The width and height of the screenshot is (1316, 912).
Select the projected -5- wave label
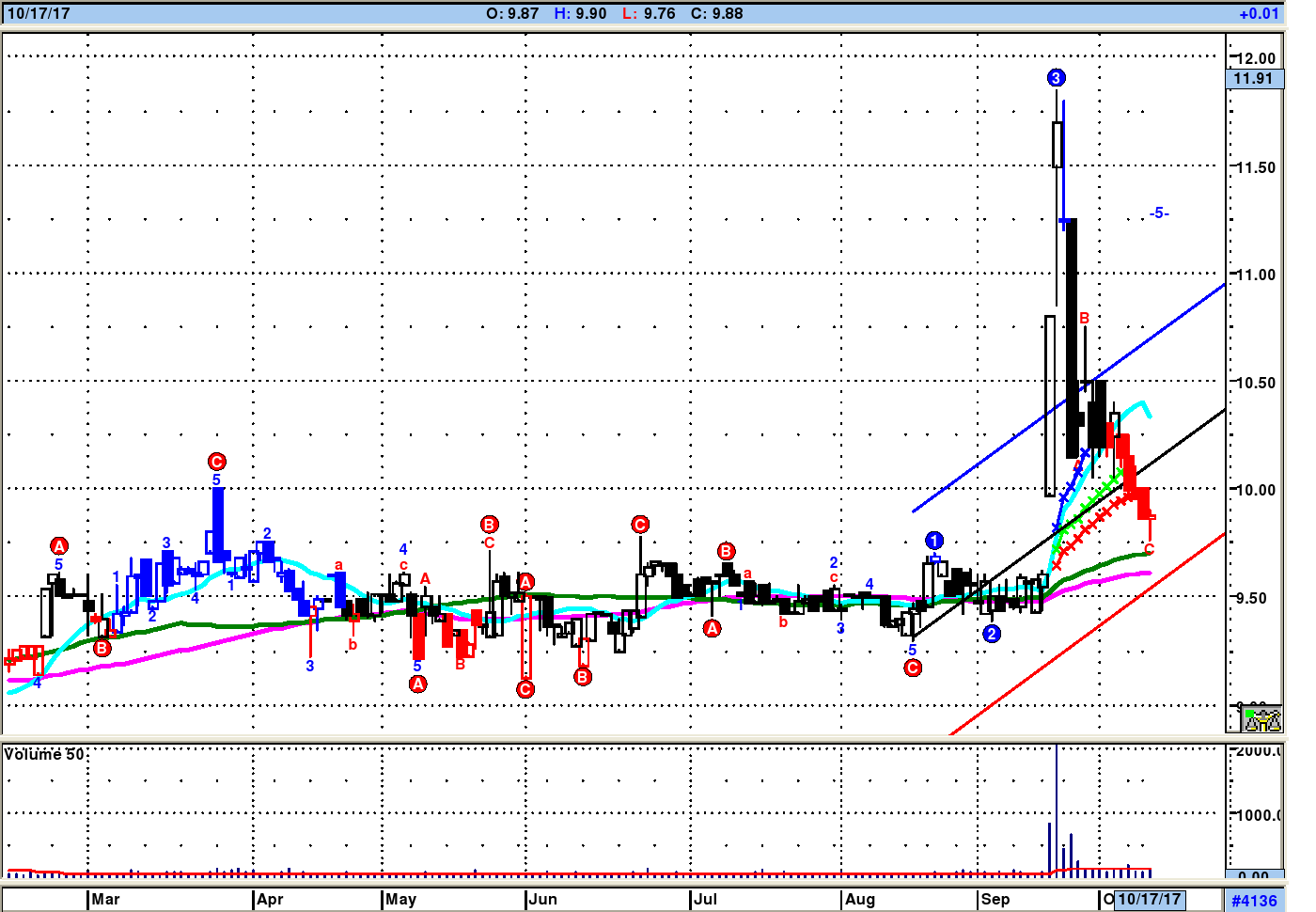pos(1158,213)
